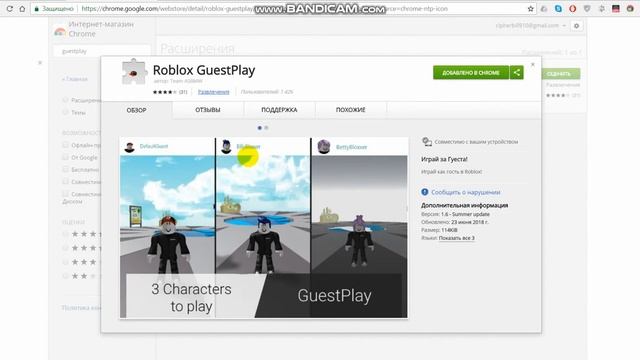Click the Roblox GuestPlay puzzle piece icon

coord(134,72)
